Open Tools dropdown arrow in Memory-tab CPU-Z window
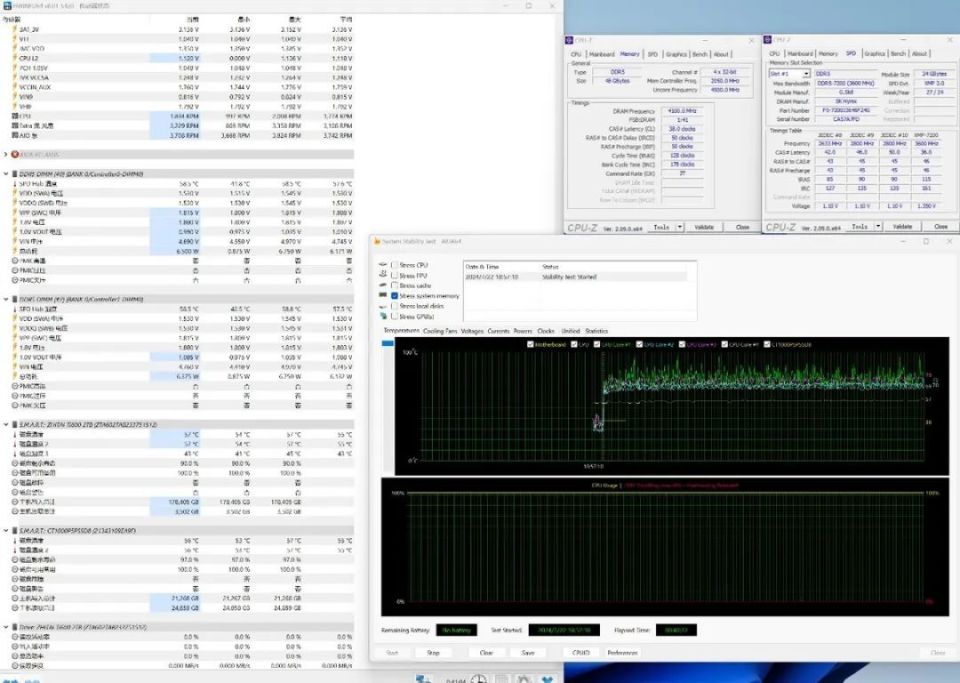The image size is (960, 683). 680,227
